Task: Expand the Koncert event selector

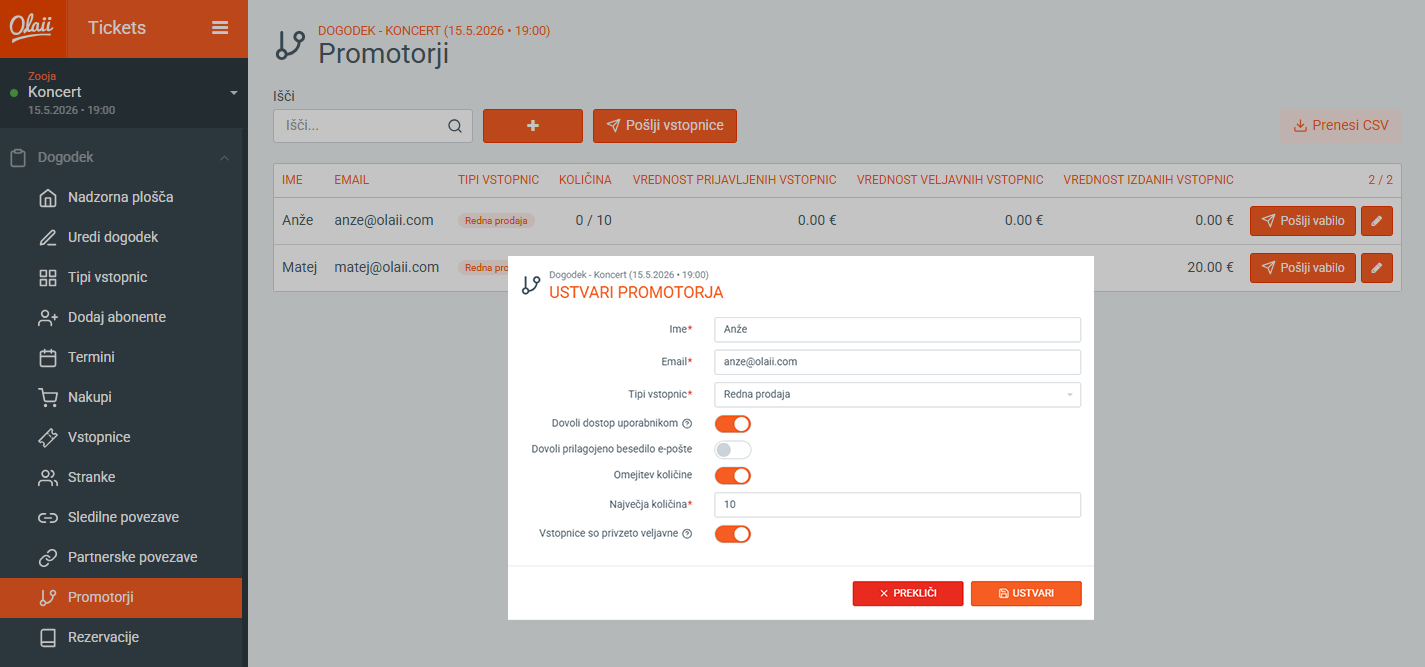Action: pos(233,92)
